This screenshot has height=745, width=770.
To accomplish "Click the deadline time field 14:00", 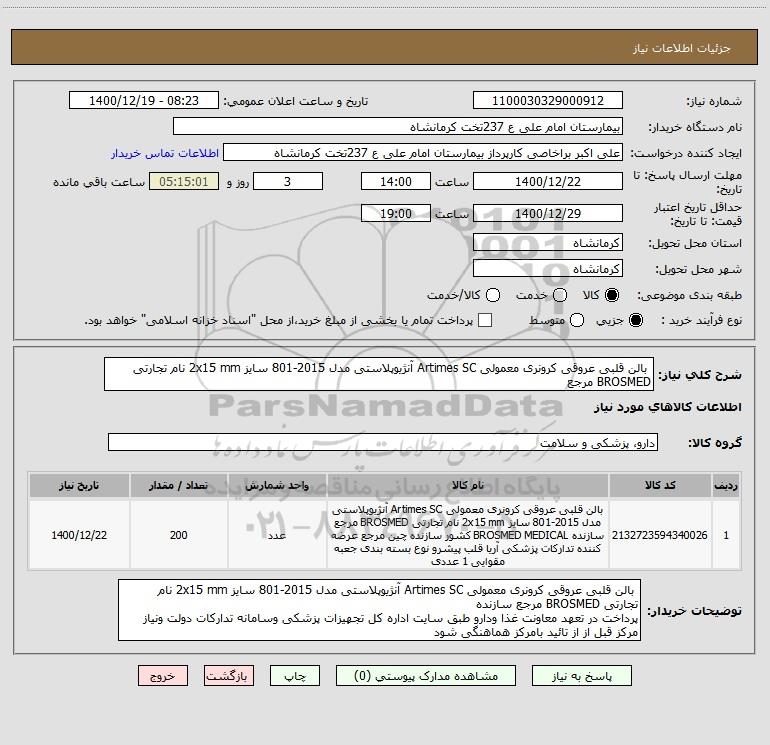I will 396,181.
